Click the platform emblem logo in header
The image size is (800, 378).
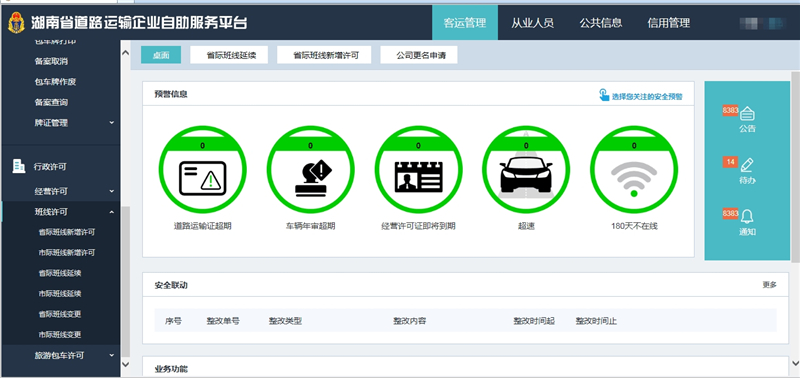click(16, 23)
